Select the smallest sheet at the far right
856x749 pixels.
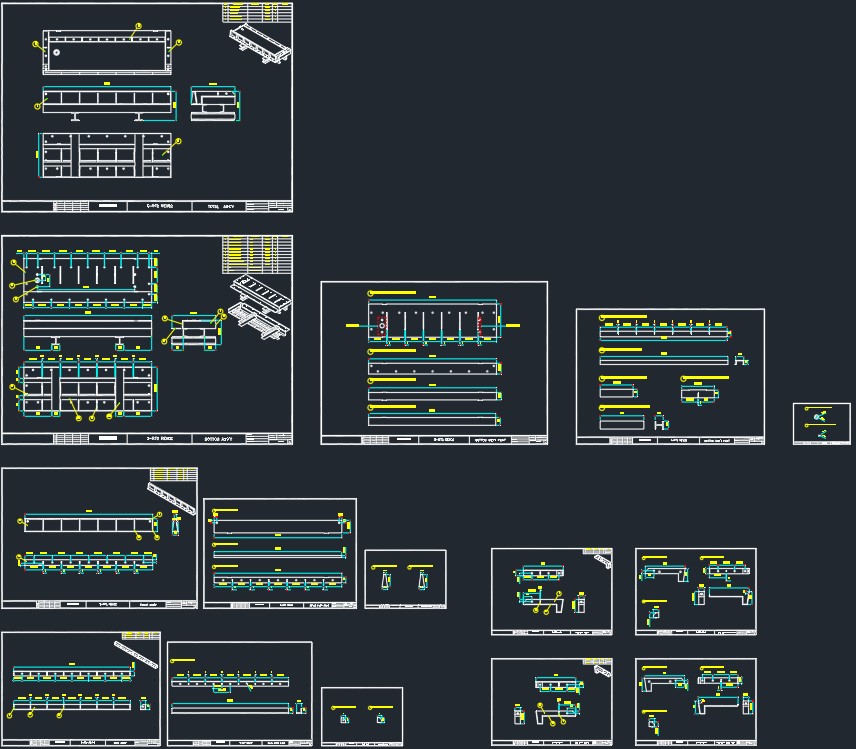[x=821, y=424]
